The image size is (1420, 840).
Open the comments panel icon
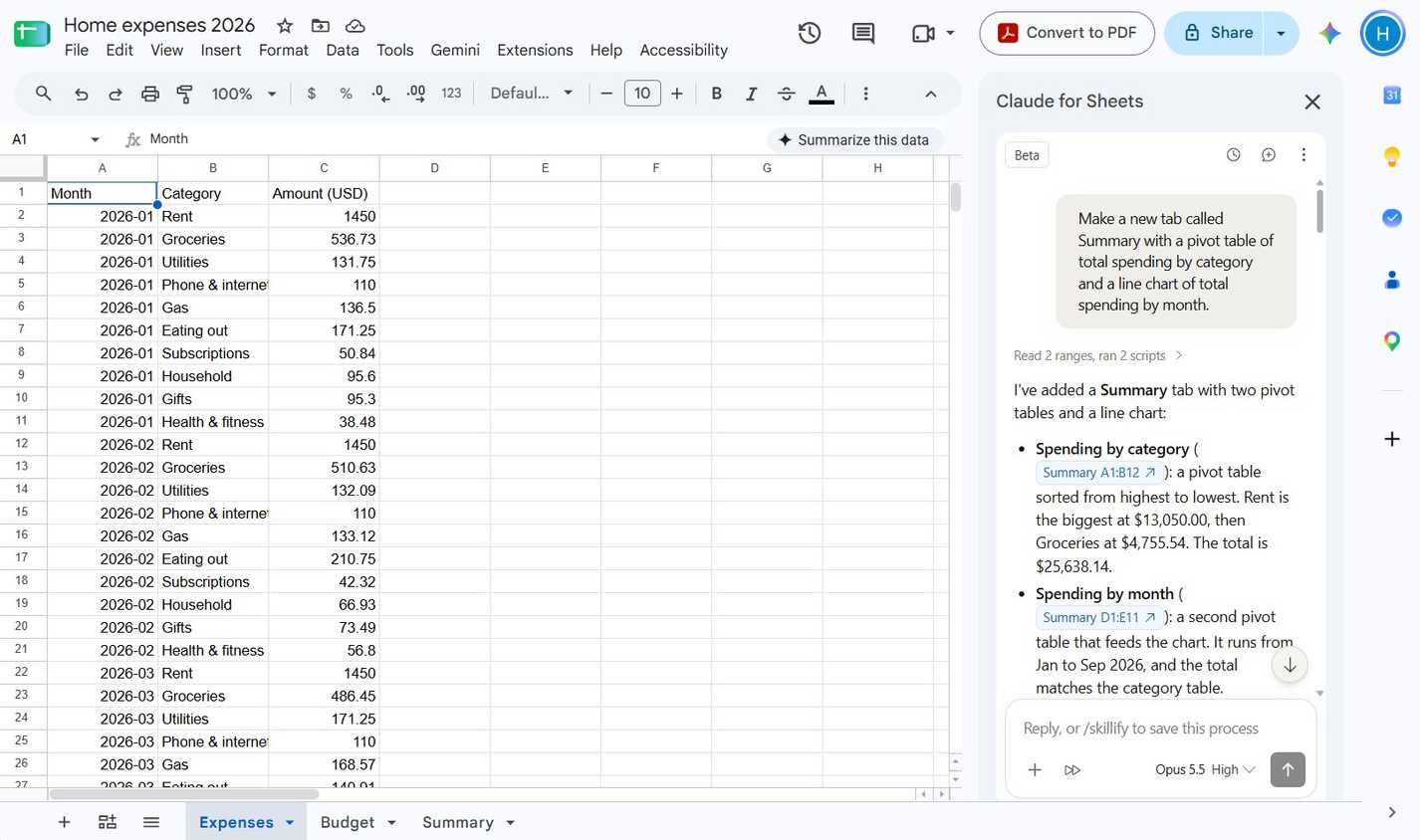[x=863, y=33]
